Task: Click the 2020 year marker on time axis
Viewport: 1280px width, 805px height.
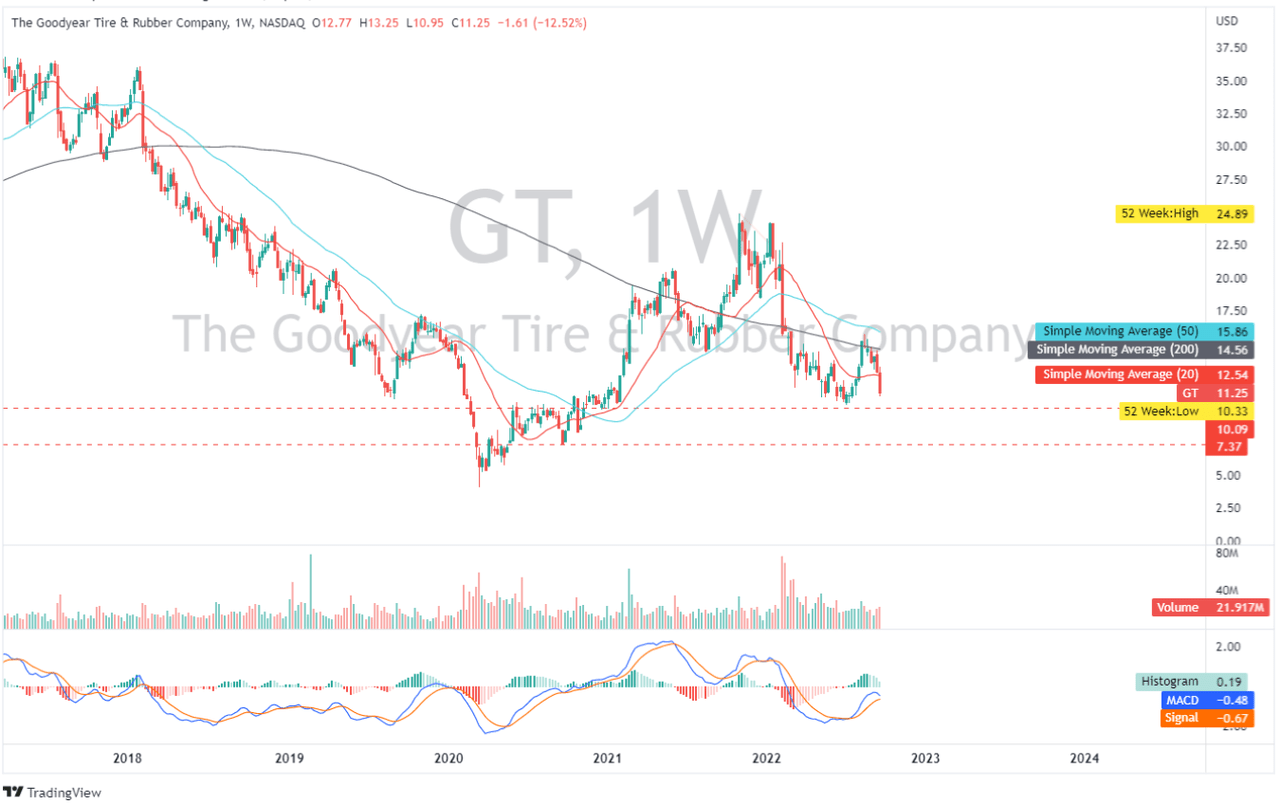Action: [x=447, y=758]
